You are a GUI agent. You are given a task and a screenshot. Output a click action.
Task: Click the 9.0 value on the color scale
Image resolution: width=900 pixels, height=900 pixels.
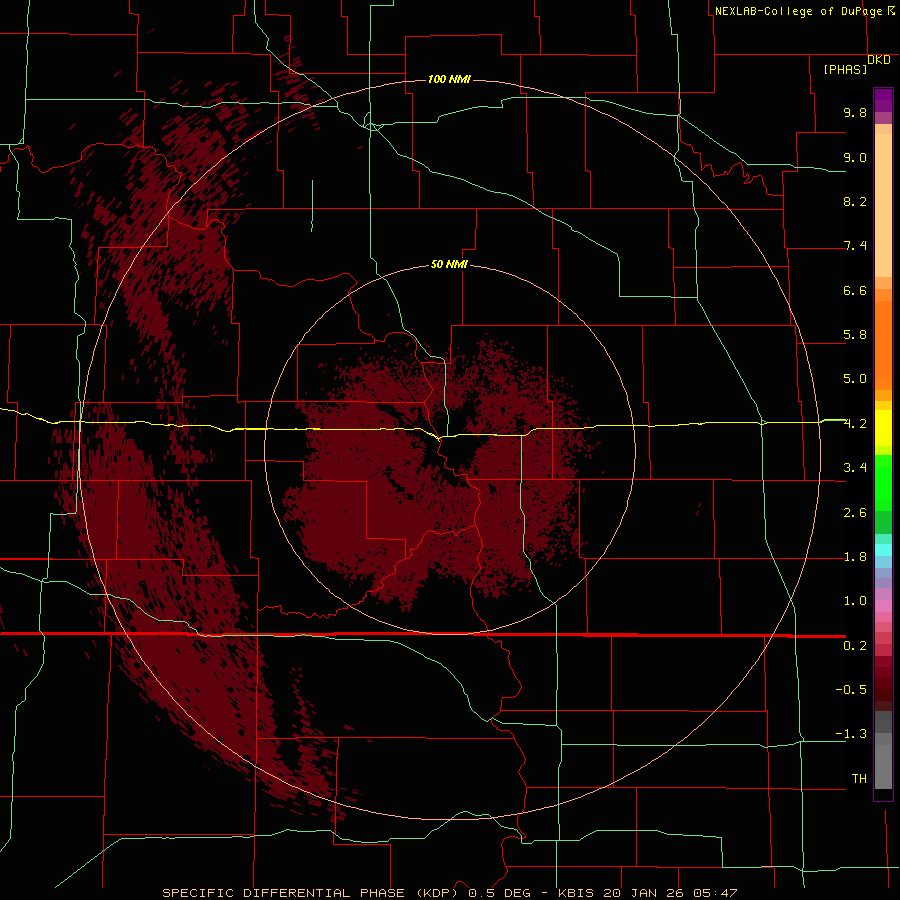pos(855,157)
